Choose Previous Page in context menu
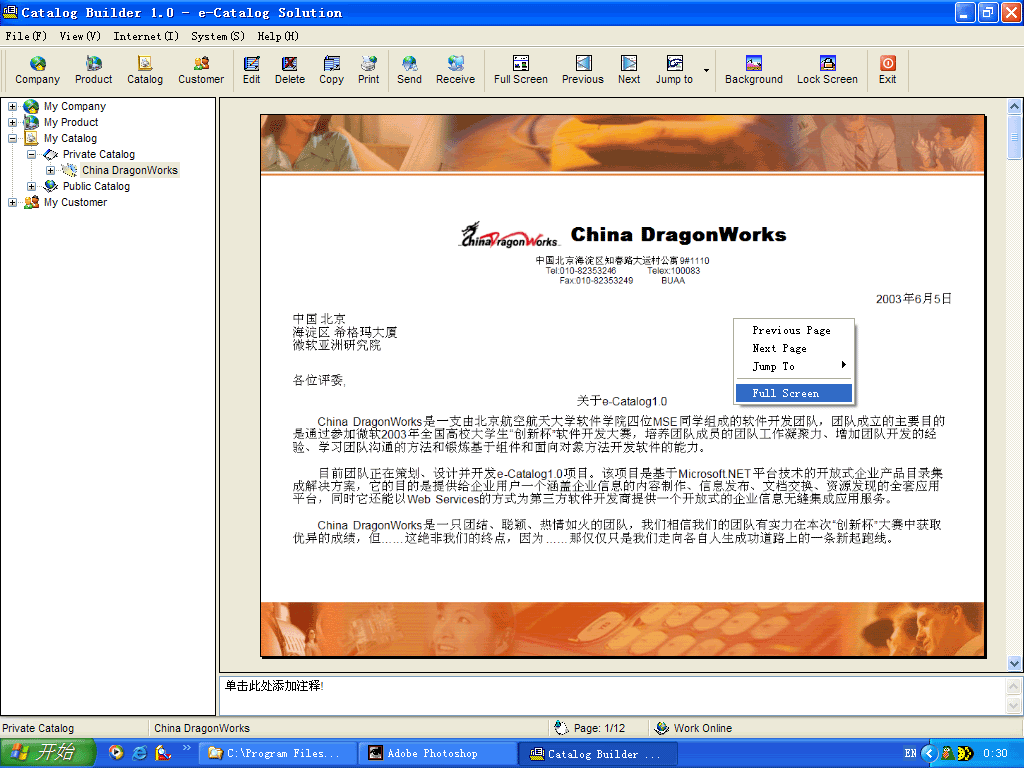The width and height of the screenshot is (1024, 768). 793,330
